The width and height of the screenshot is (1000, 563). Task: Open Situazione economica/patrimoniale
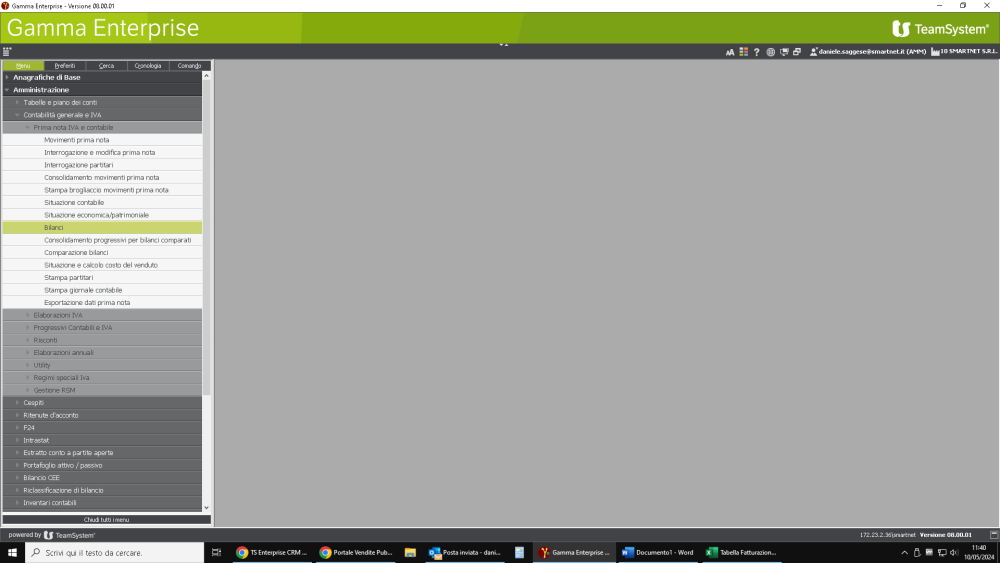[102, 215]
